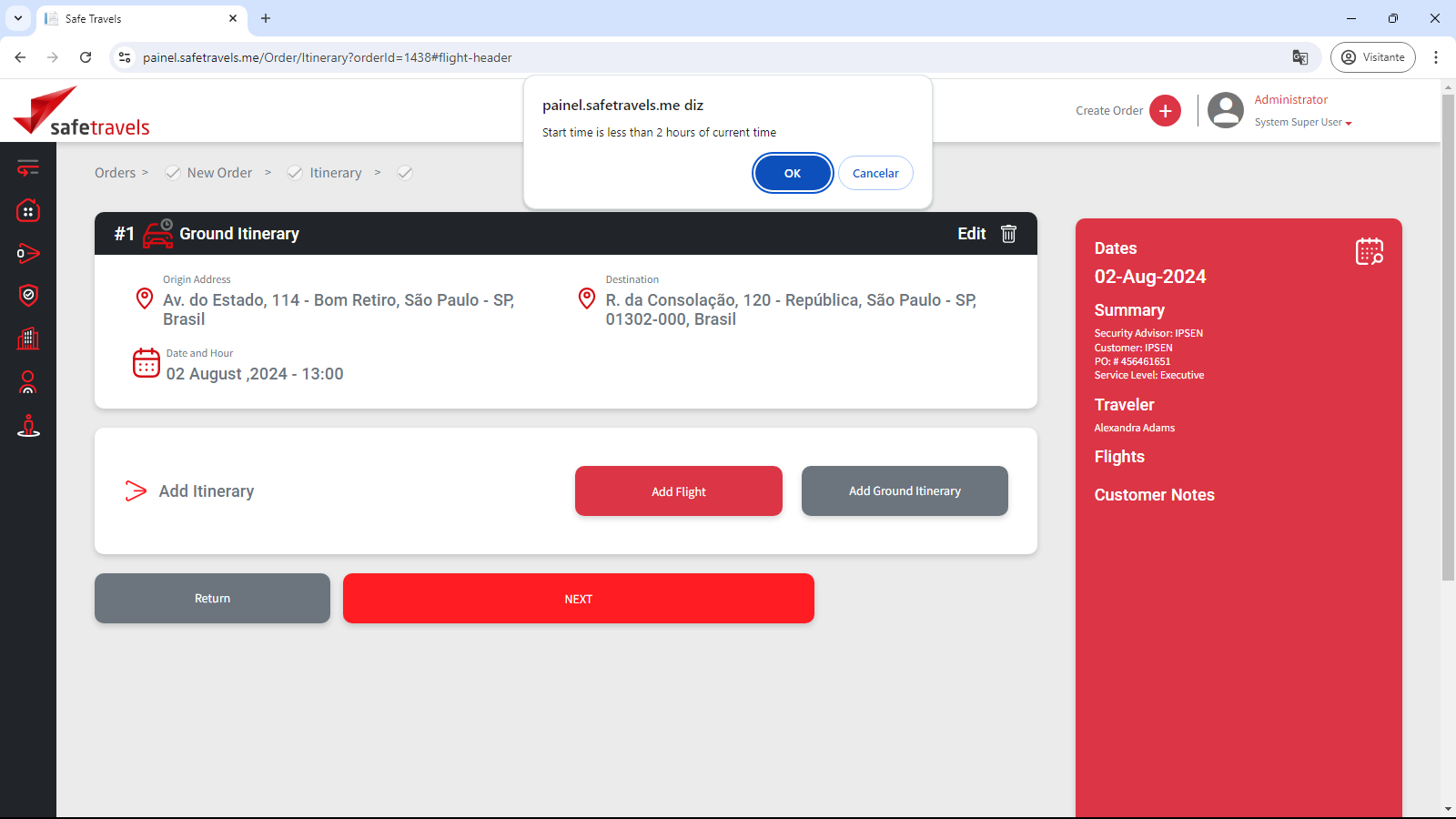Open the home dashboard sidebar icon
Image resolution: width=1456 pixels, height=819 pixels.
pyautogui.click(x=28, y=211)
